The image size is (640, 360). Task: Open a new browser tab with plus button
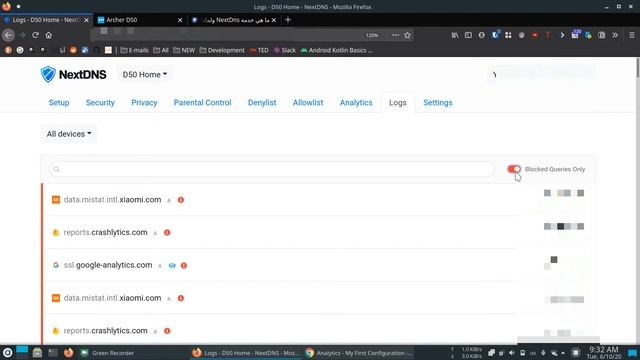pos(288,20)
